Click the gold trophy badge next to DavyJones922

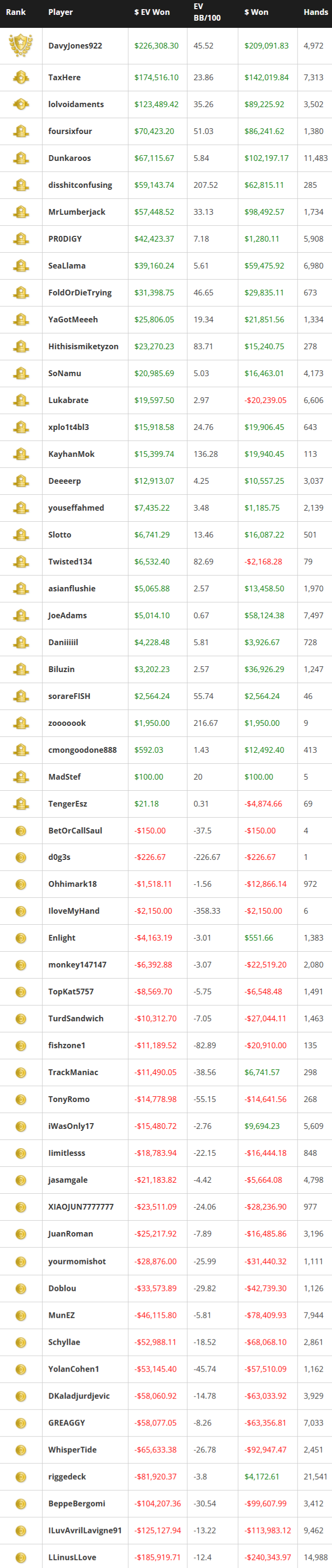[x=21, y=46]
